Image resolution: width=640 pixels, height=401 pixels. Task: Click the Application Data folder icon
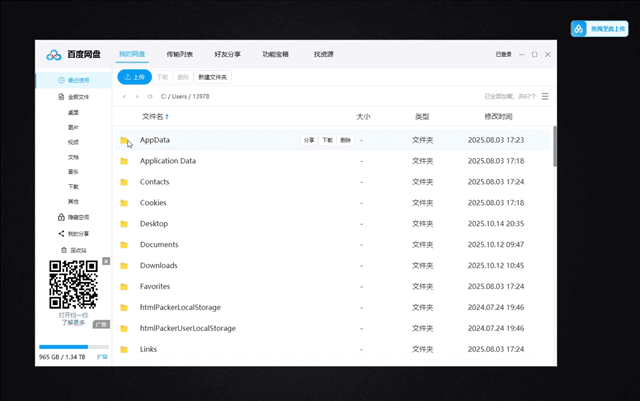pyautogui.click(x=124, y=161)
